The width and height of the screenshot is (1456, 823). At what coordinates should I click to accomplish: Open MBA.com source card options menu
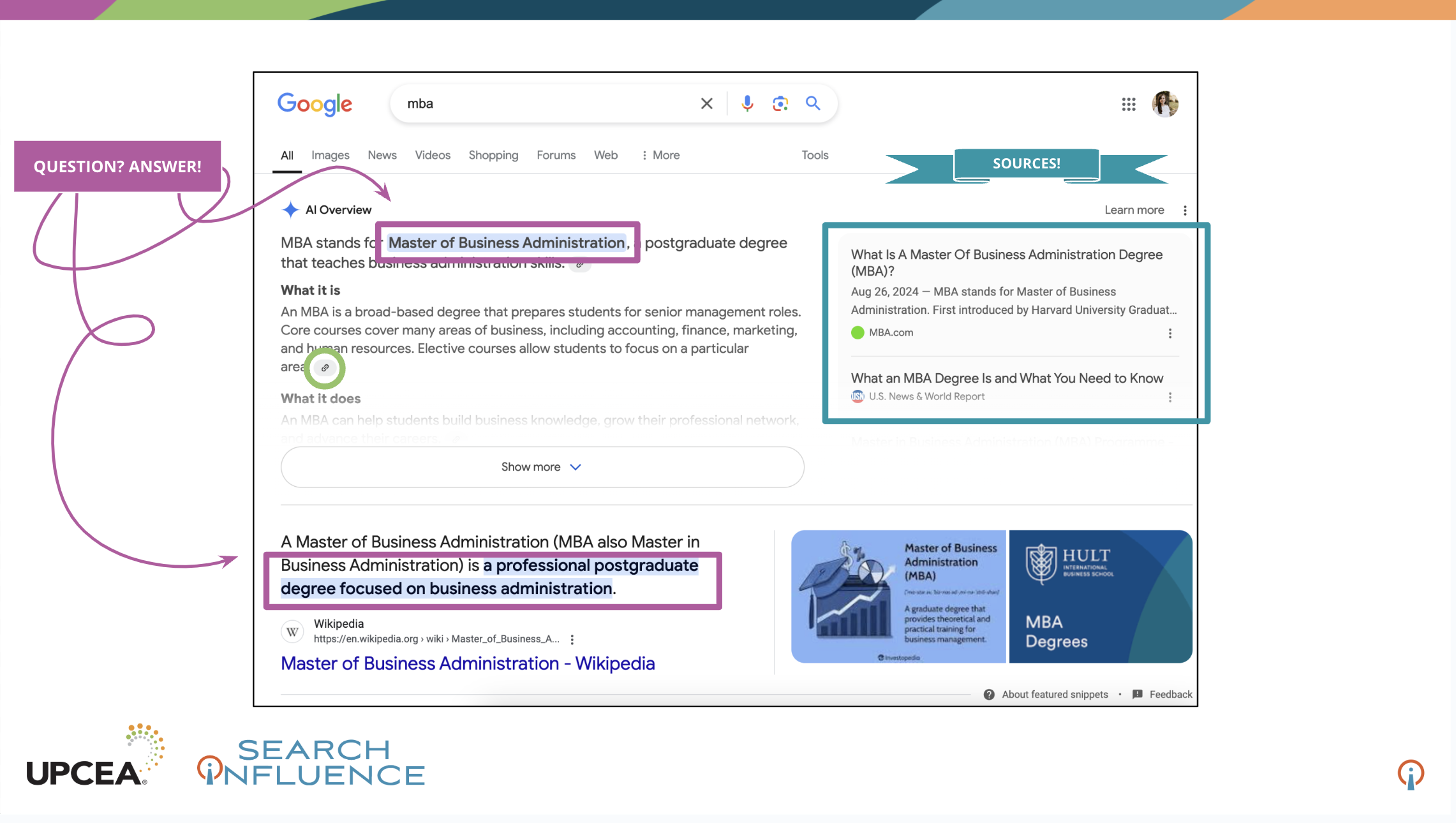(1170, 333)
